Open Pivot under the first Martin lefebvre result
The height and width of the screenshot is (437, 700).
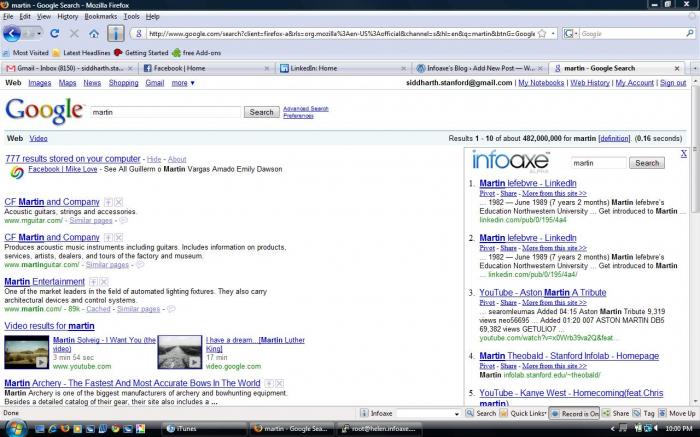487,194
